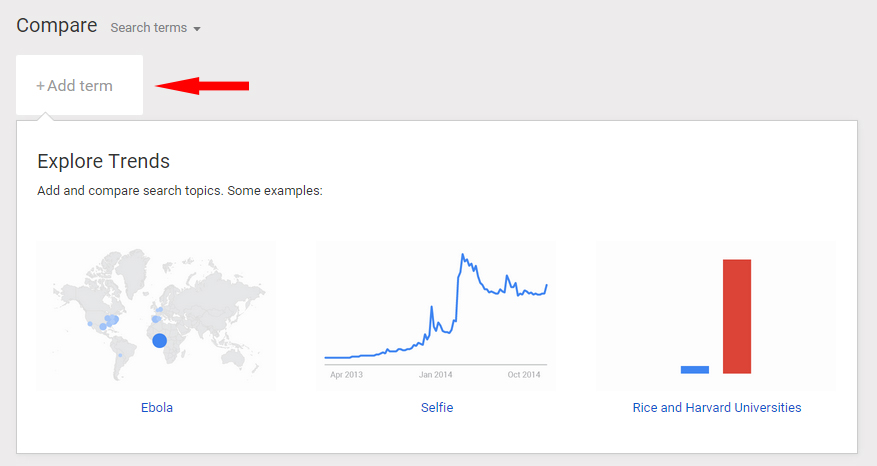Click the Selfie line chart thumbnail
The height and width of the screenshot is (466, 877).
[x=436, y=316]
